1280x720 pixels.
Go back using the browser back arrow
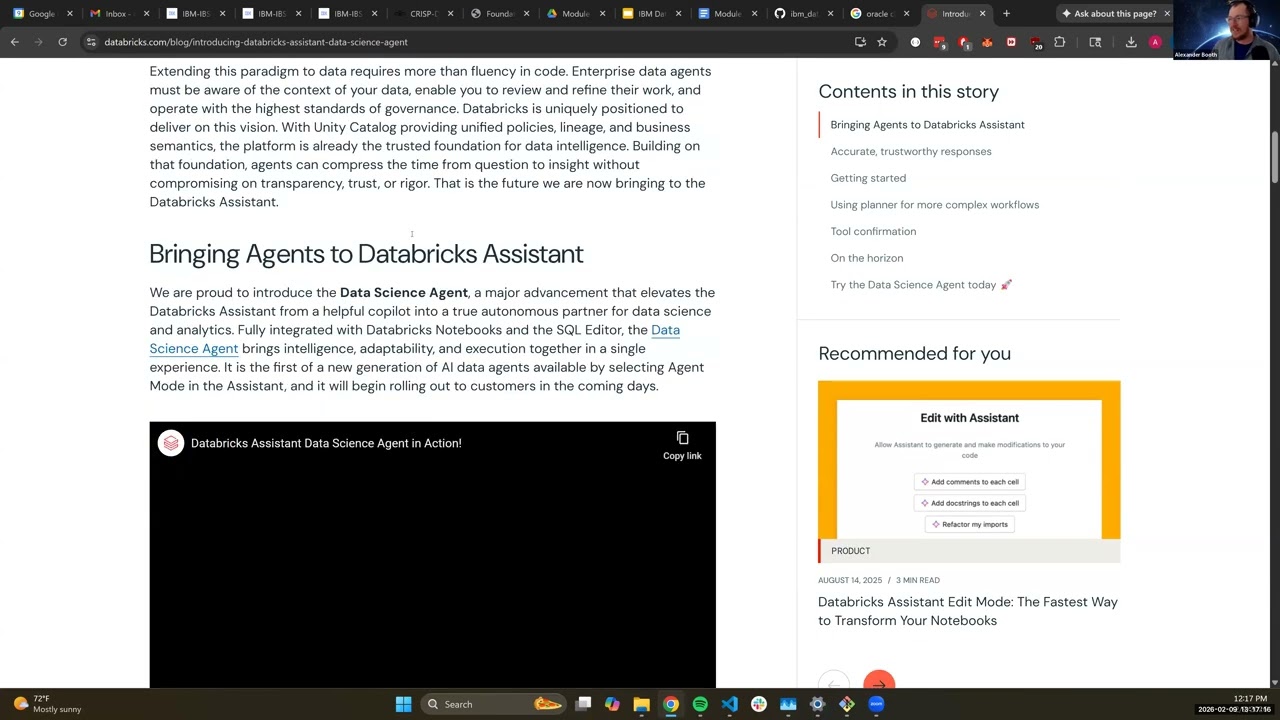click(x=15, y=42)
